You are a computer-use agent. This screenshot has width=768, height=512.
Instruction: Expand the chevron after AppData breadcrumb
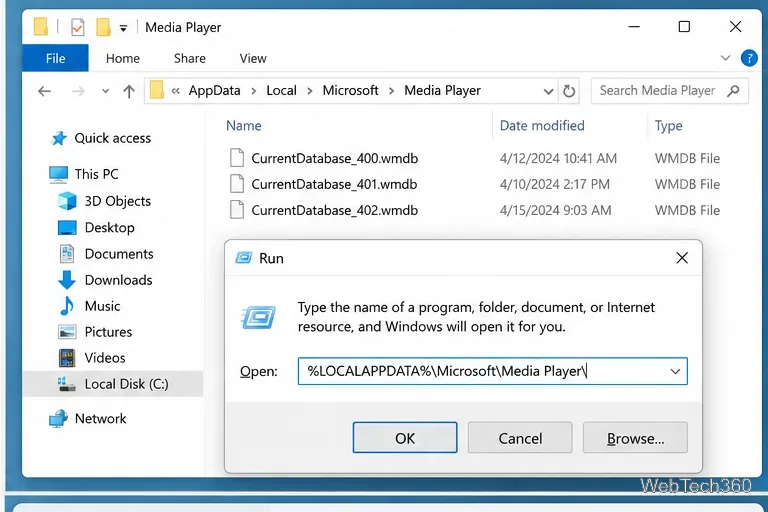254,91
